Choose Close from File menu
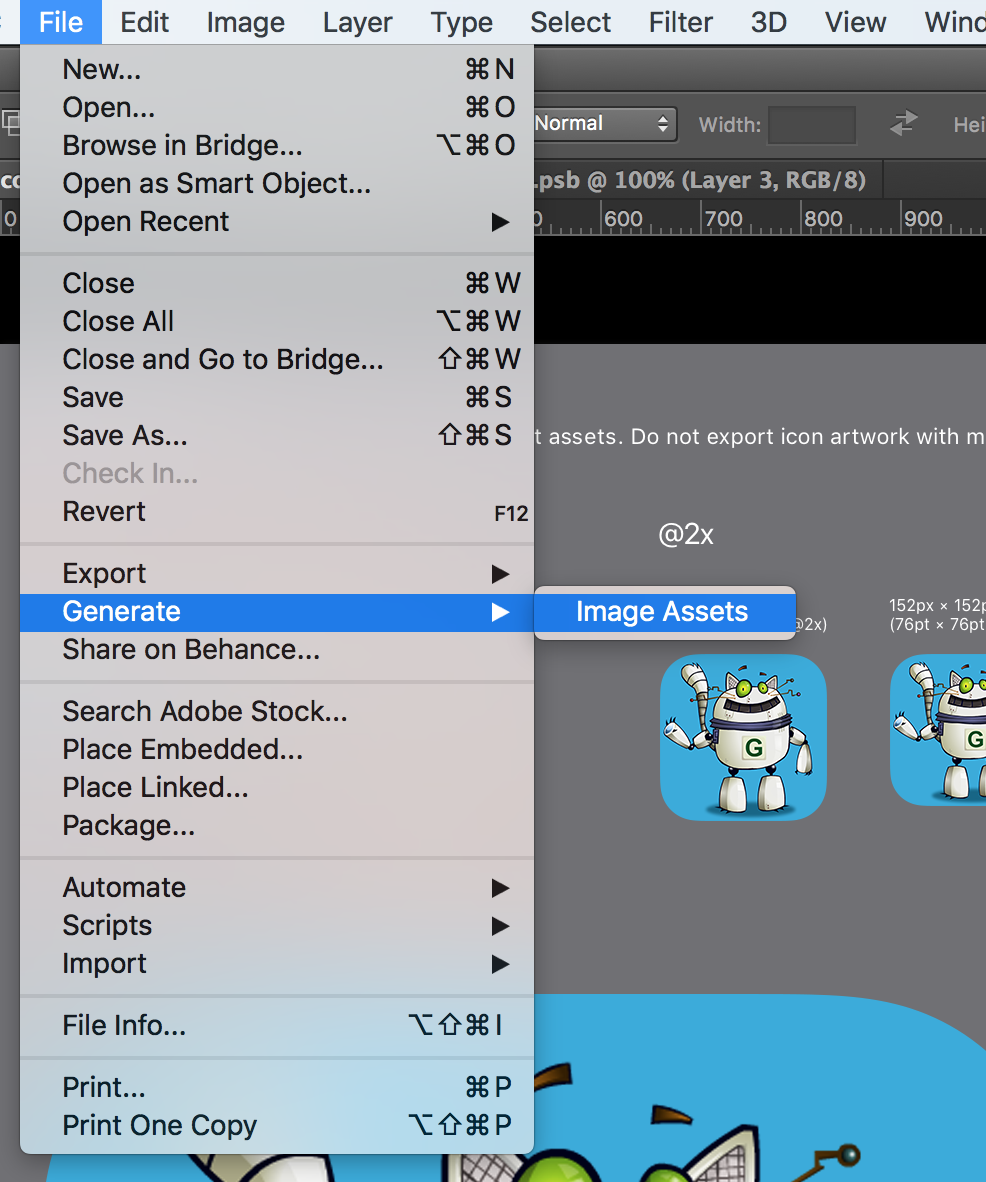 [x=277, y=283]
